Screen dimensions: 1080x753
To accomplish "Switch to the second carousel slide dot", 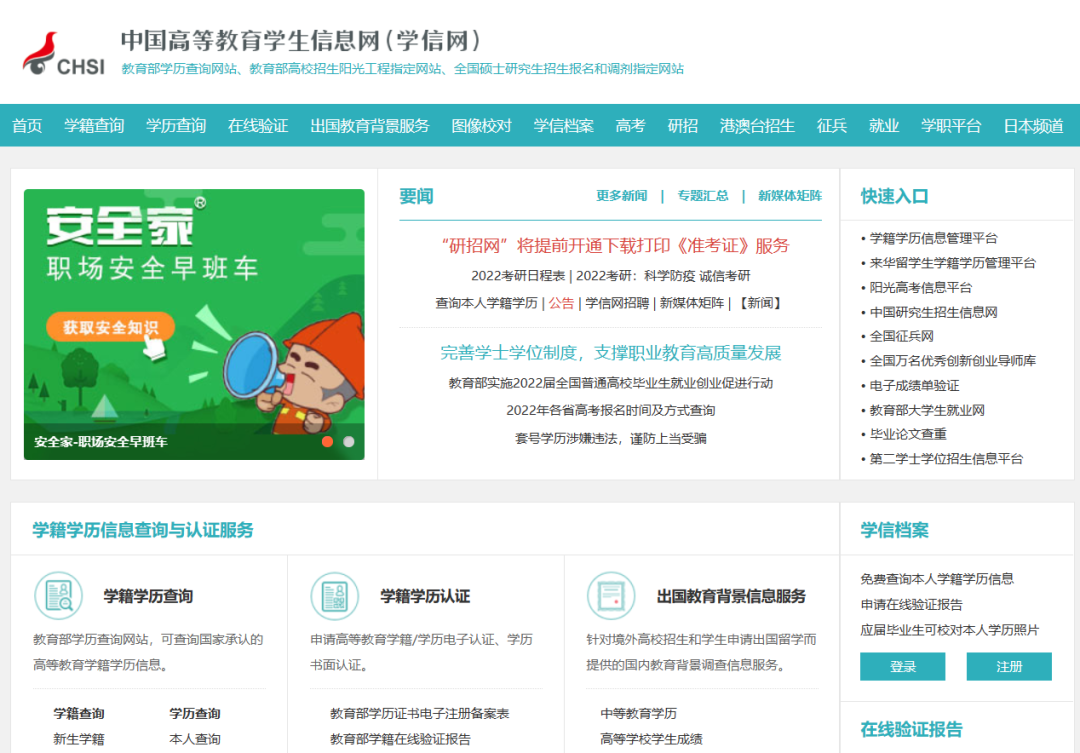I will point(348,441).
